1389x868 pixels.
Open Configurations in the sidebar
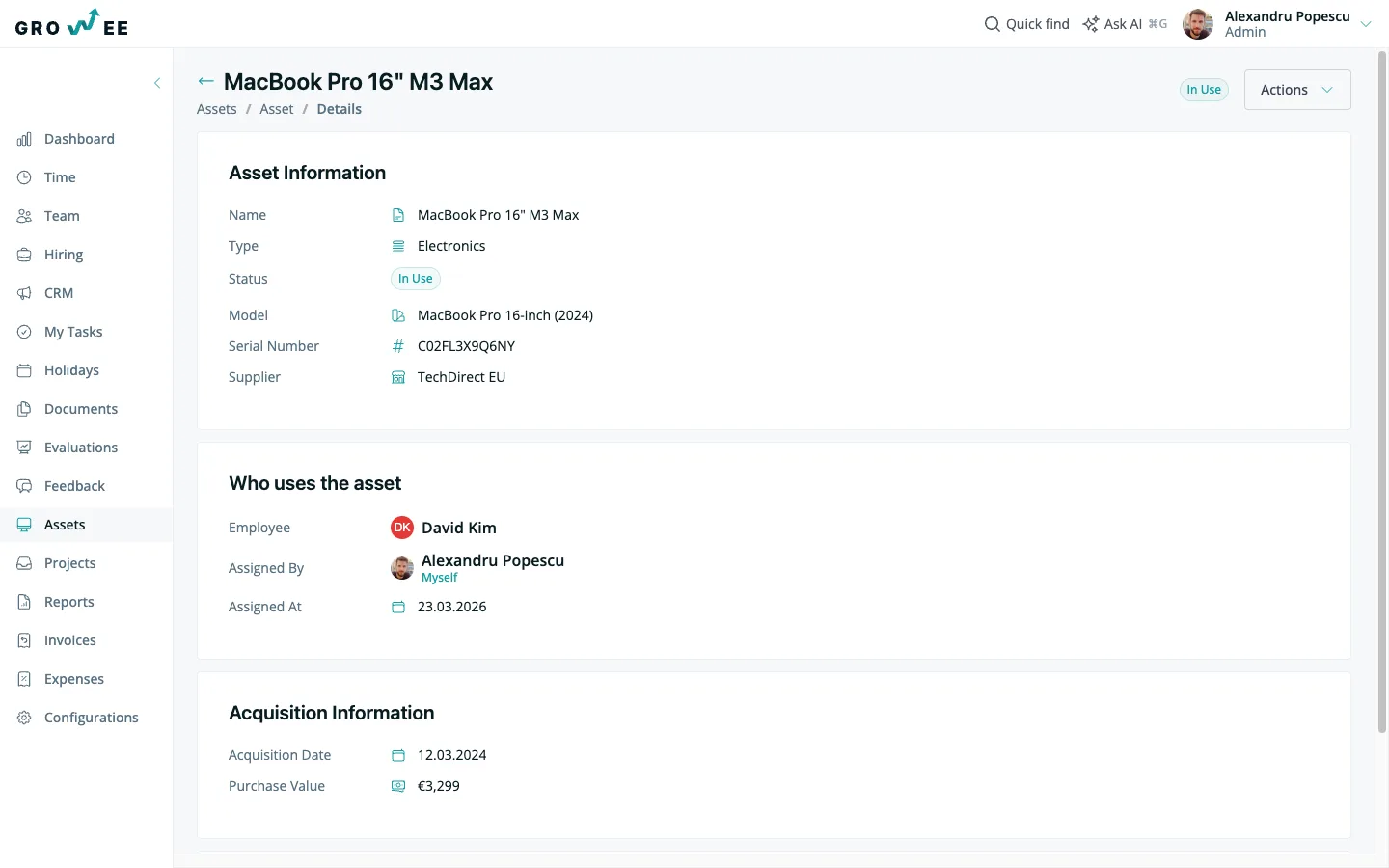click(87, 718)
